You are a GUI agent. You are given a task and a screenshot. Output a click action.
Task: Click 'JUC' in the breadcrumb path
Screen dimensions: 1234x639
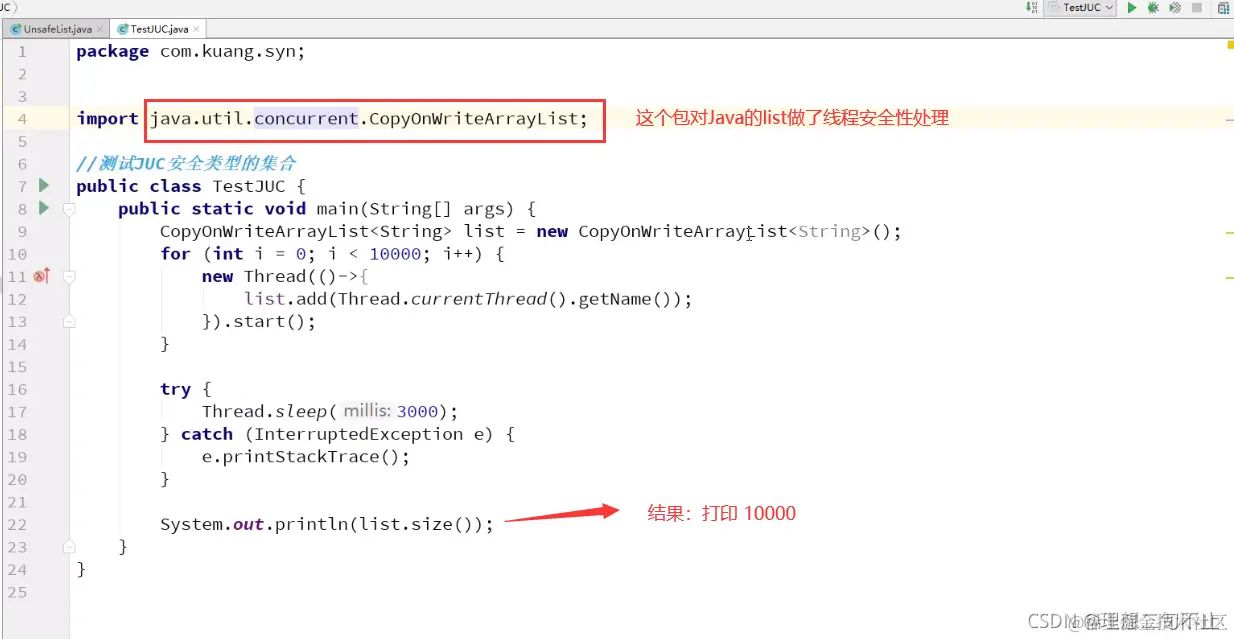5,7
